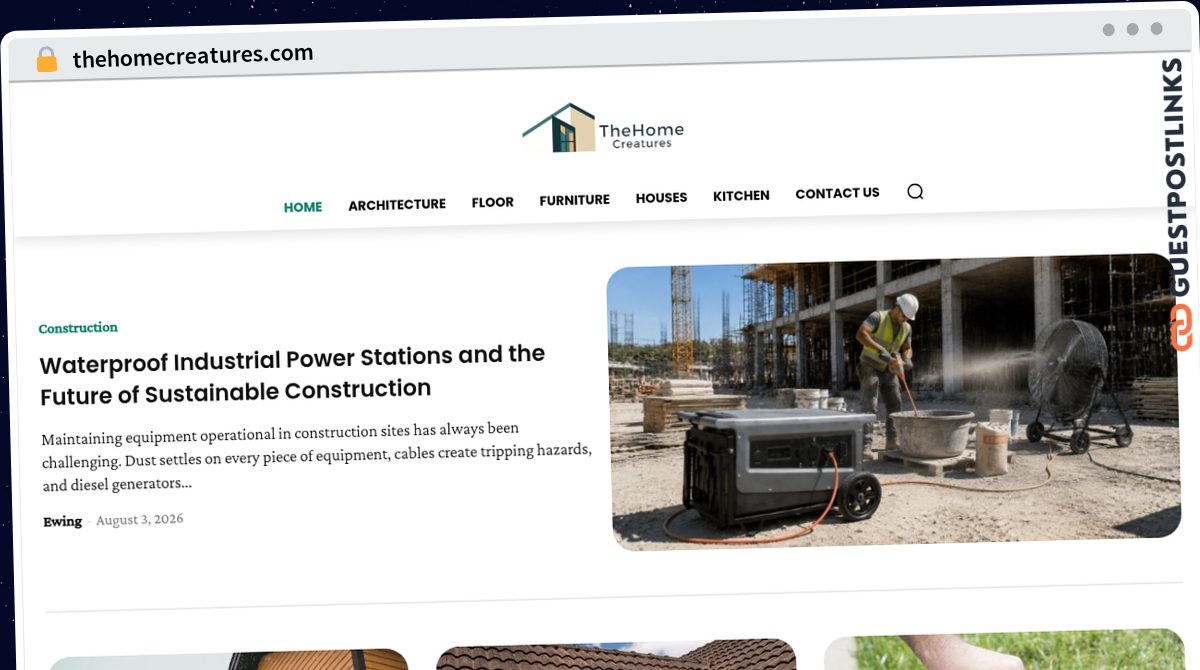Click the thehomecreatures.com address text
The image size is (1200, 670).
click(193, 57)
